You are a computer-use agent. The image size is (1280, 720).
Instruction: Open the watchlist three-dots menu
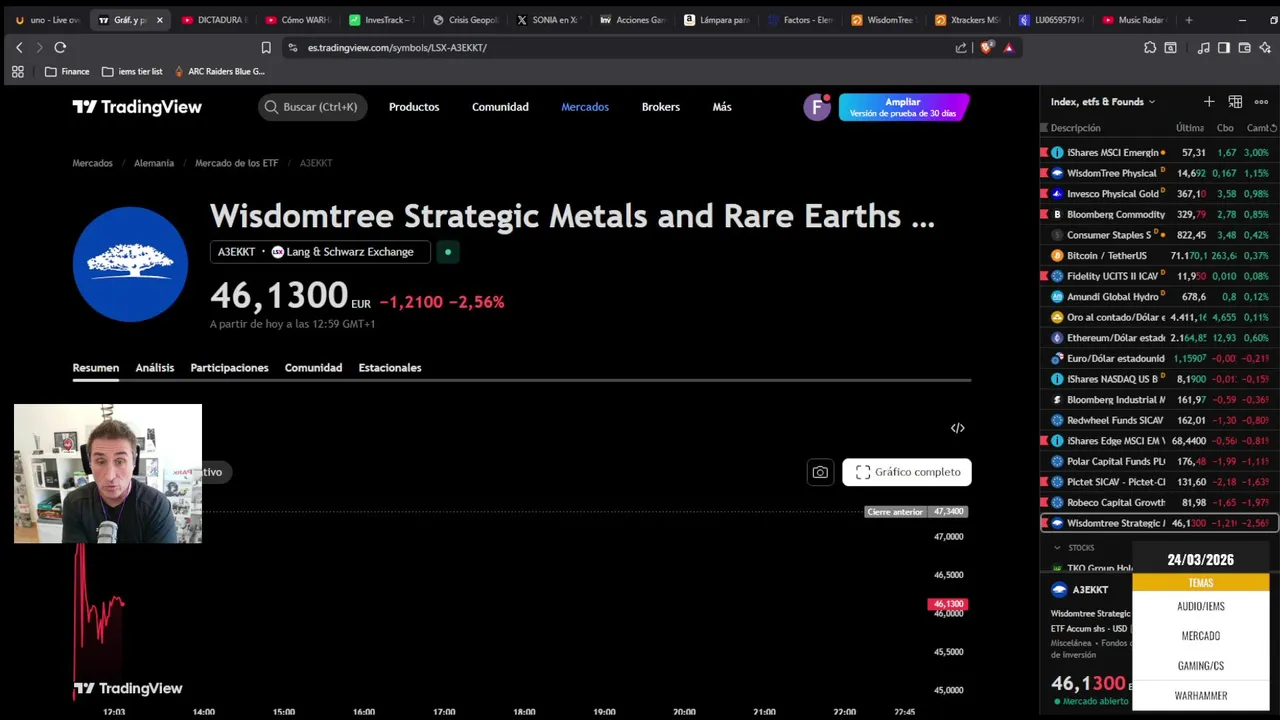(1261, 102)
